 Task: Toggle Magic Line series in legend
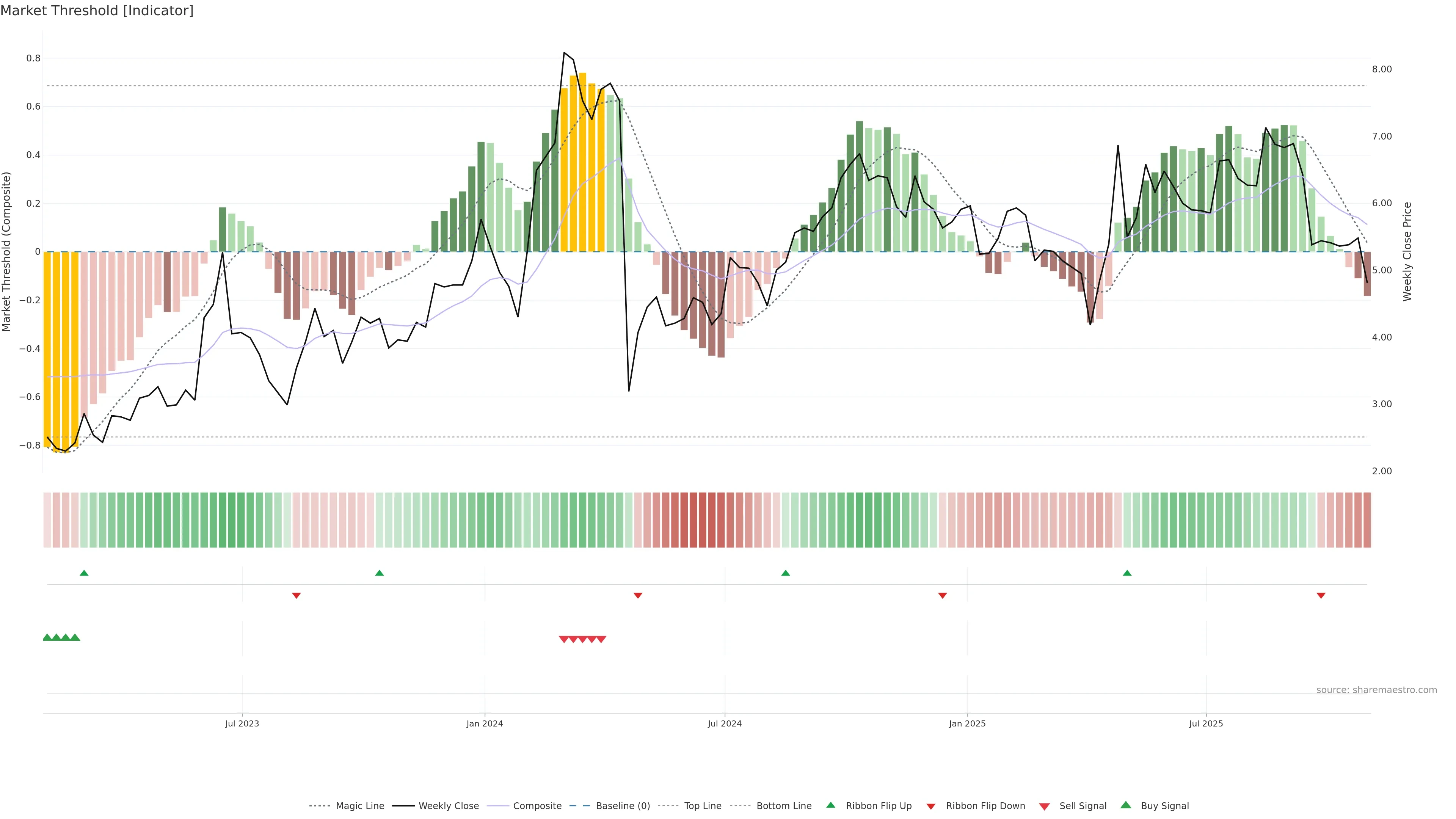359,806
